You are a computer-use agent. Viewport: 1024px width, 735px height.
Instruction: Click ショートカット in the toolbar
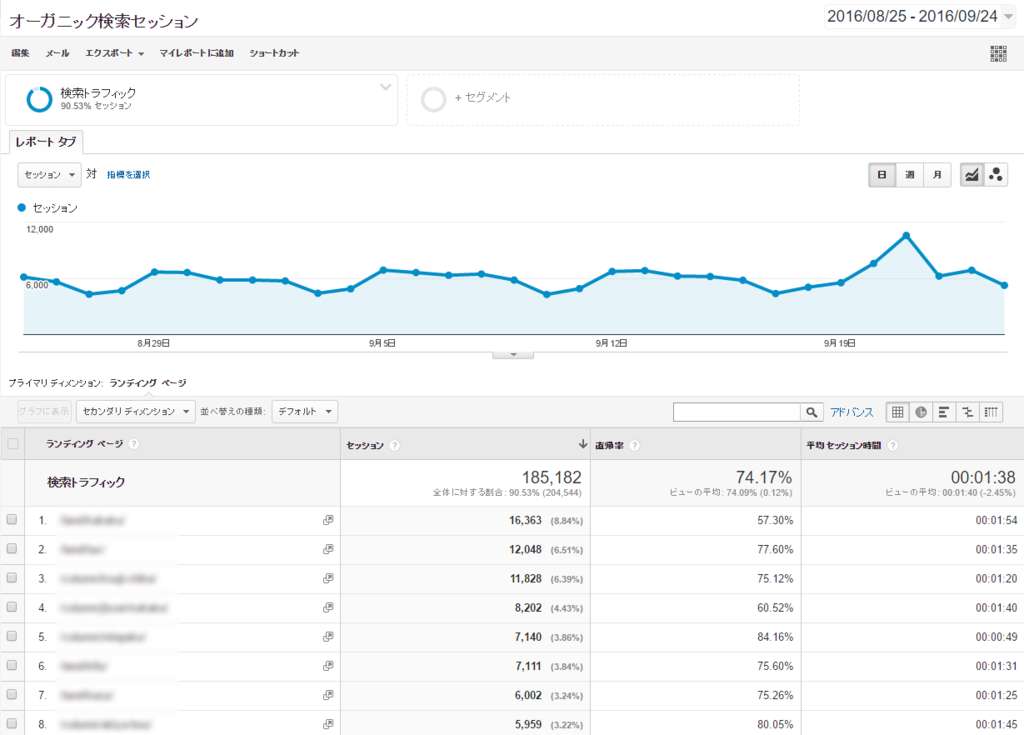pos(274,53)
